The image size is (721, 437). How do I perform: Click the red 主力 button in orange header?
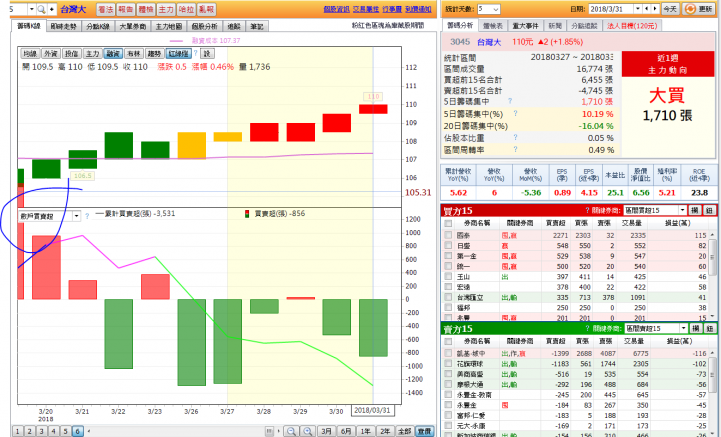pos(166,9)
